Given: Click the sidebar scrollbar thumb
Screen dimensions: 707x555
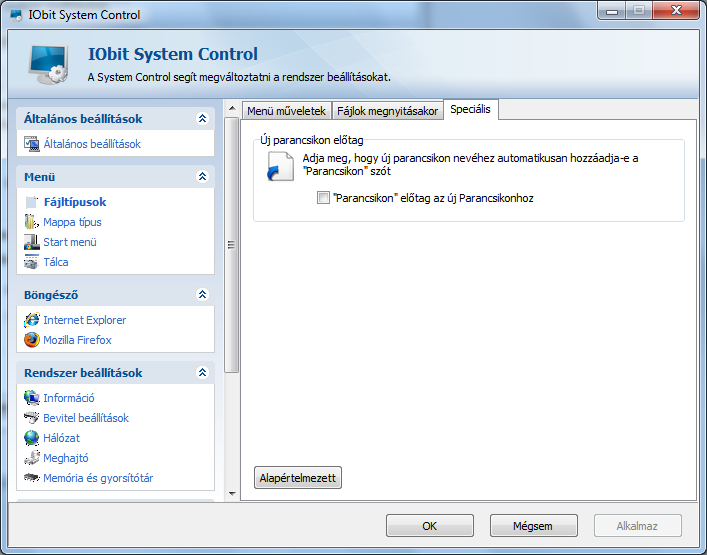Looking at the screenshot, I should click(x=232, y=245).
